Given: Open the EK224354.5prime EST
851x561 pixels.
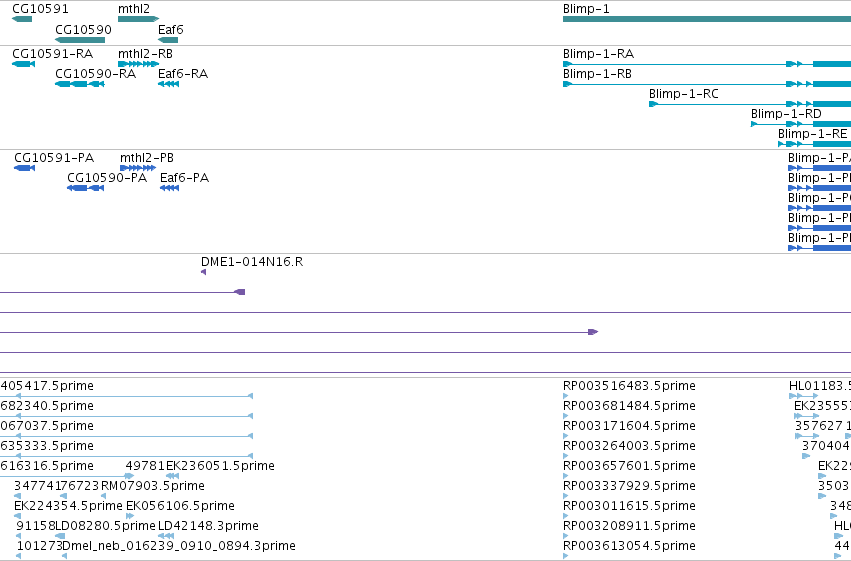Looking at the screenshot, I should pos(17,517).
